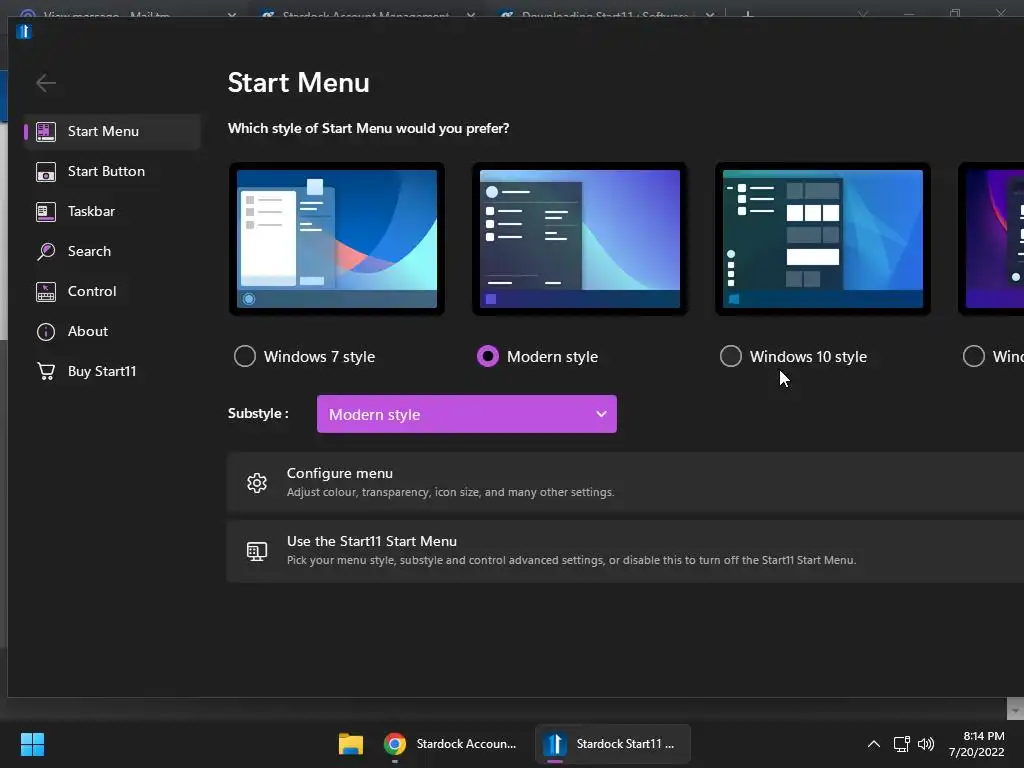This screenshot has height=768, width=1024.
Task: Open the Buy Start11 page label
Action: [102, 372]
